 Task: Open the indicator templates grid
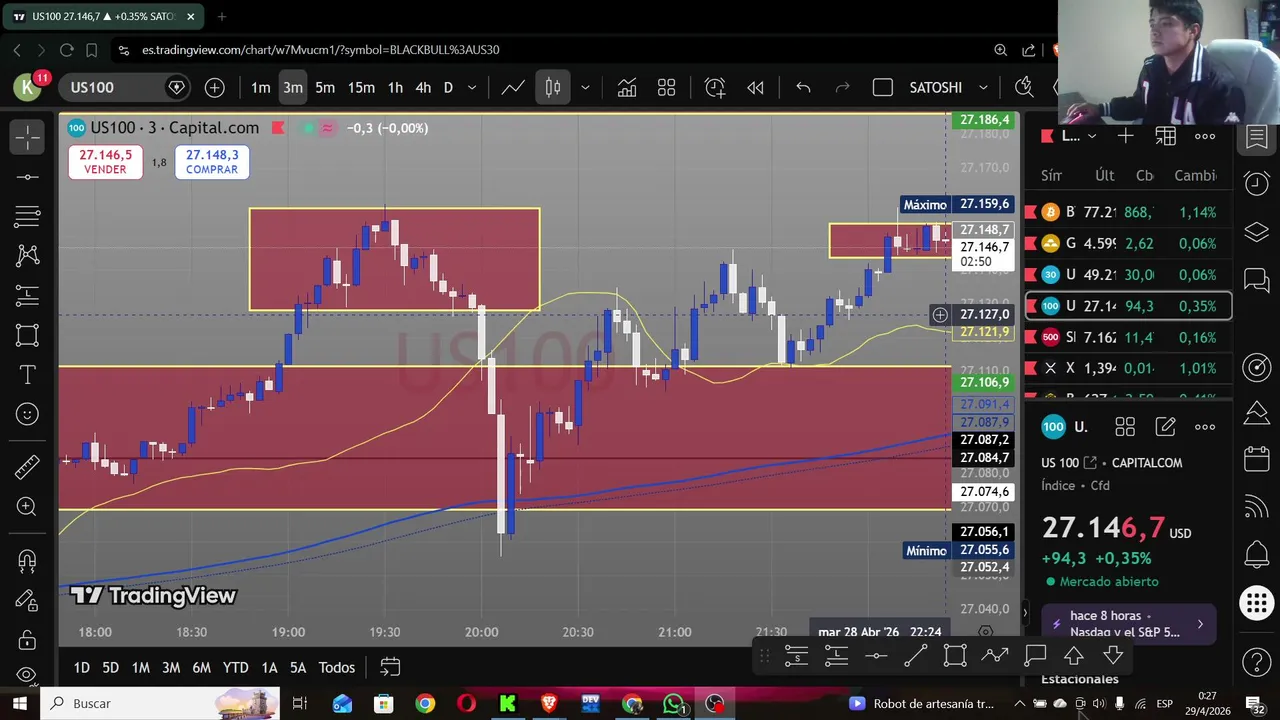667,88
